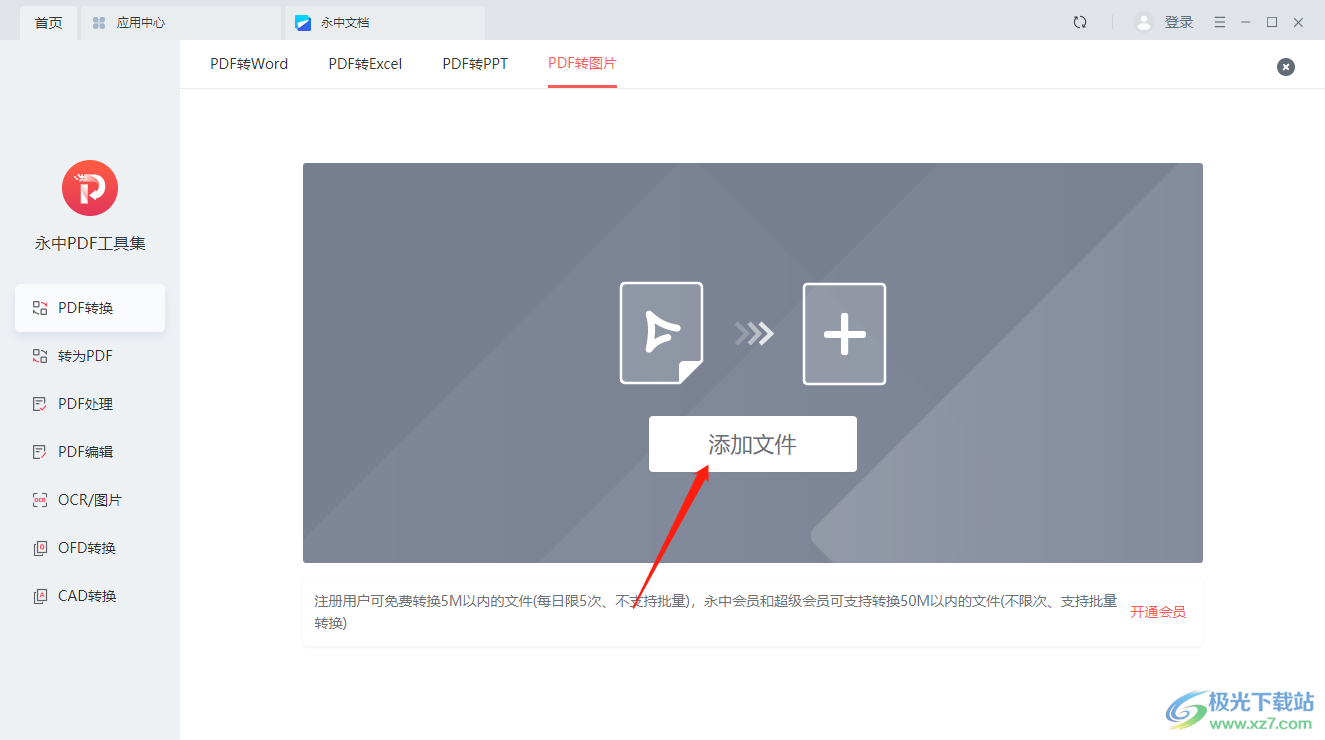Select 转为PDF in the sidebar
Screen dimensions: 1325x740
[x=90, y=356]
